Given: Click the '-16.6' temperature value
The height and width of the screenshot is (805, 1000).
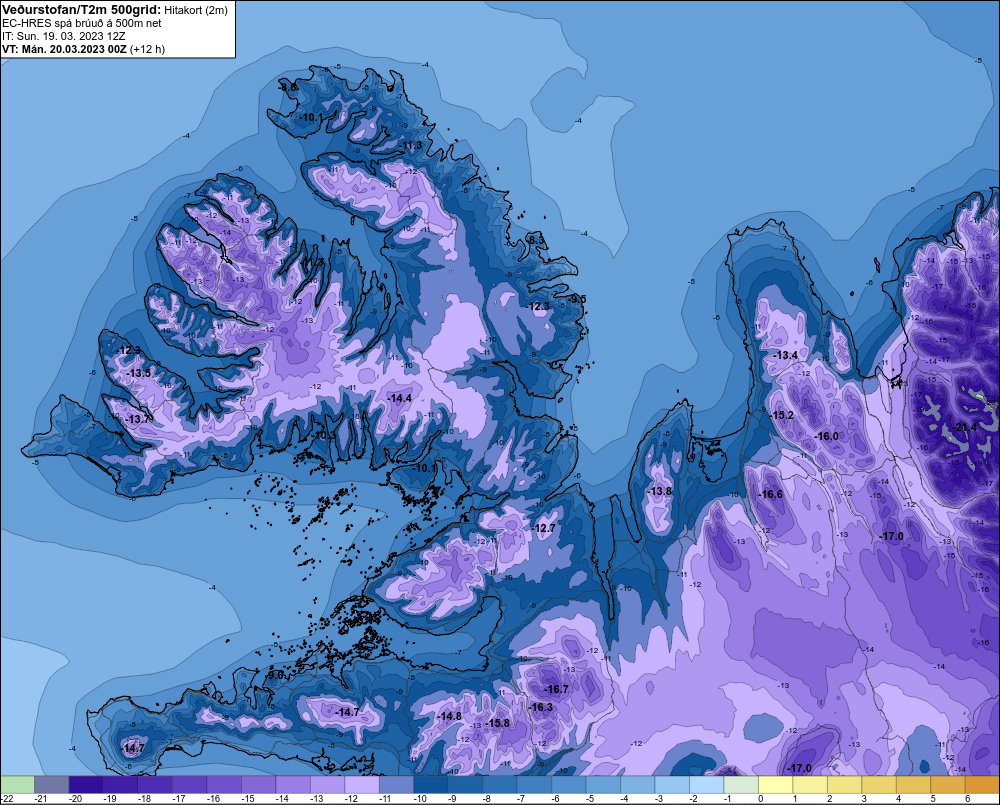Looking at the screenshot, I should coord(770,494).
